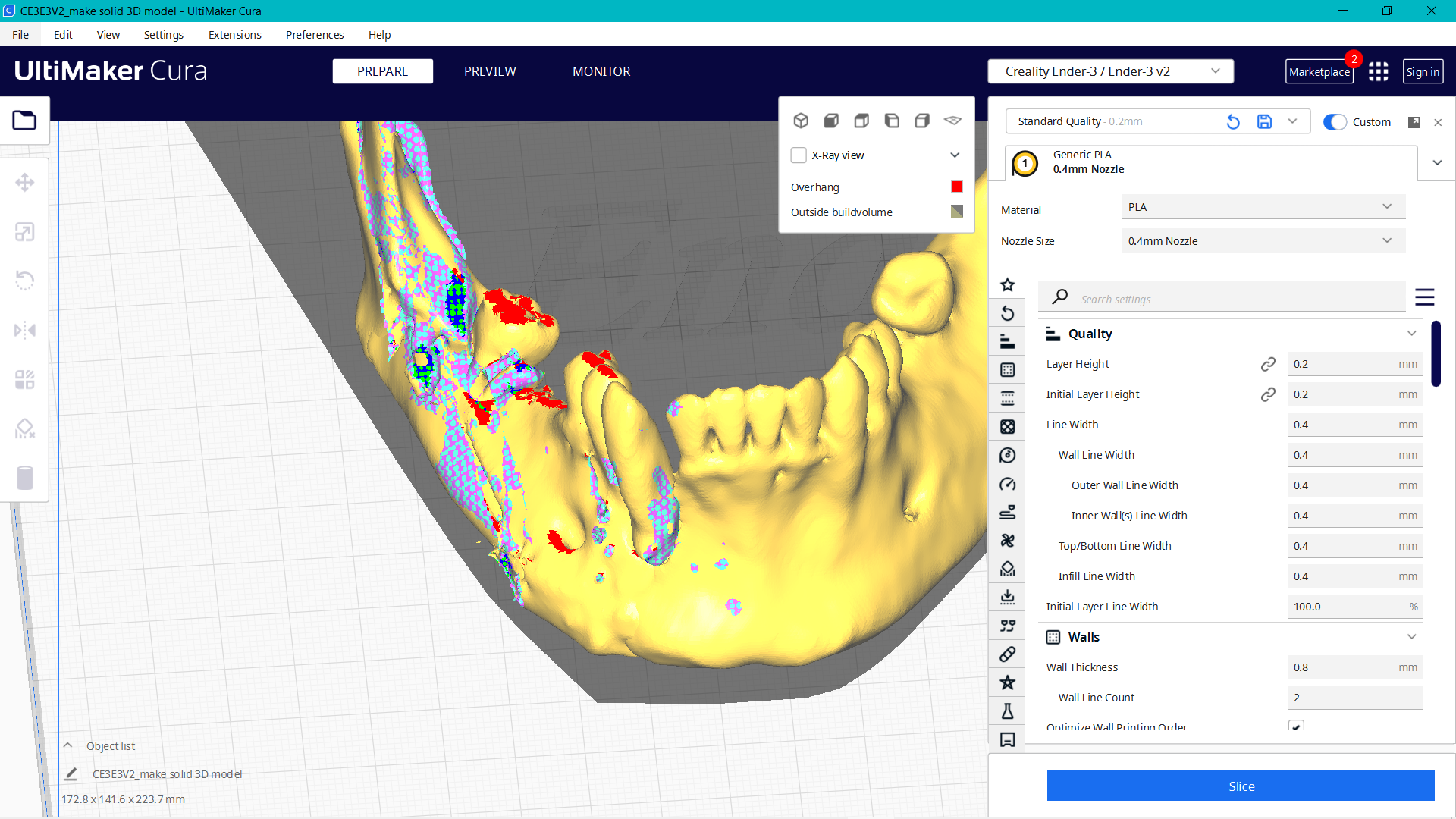The width and height of the screenshot is (1456, 819).
Task: Expand the Generic PLA extruder panel
Action: click(x=1437, y=162)
